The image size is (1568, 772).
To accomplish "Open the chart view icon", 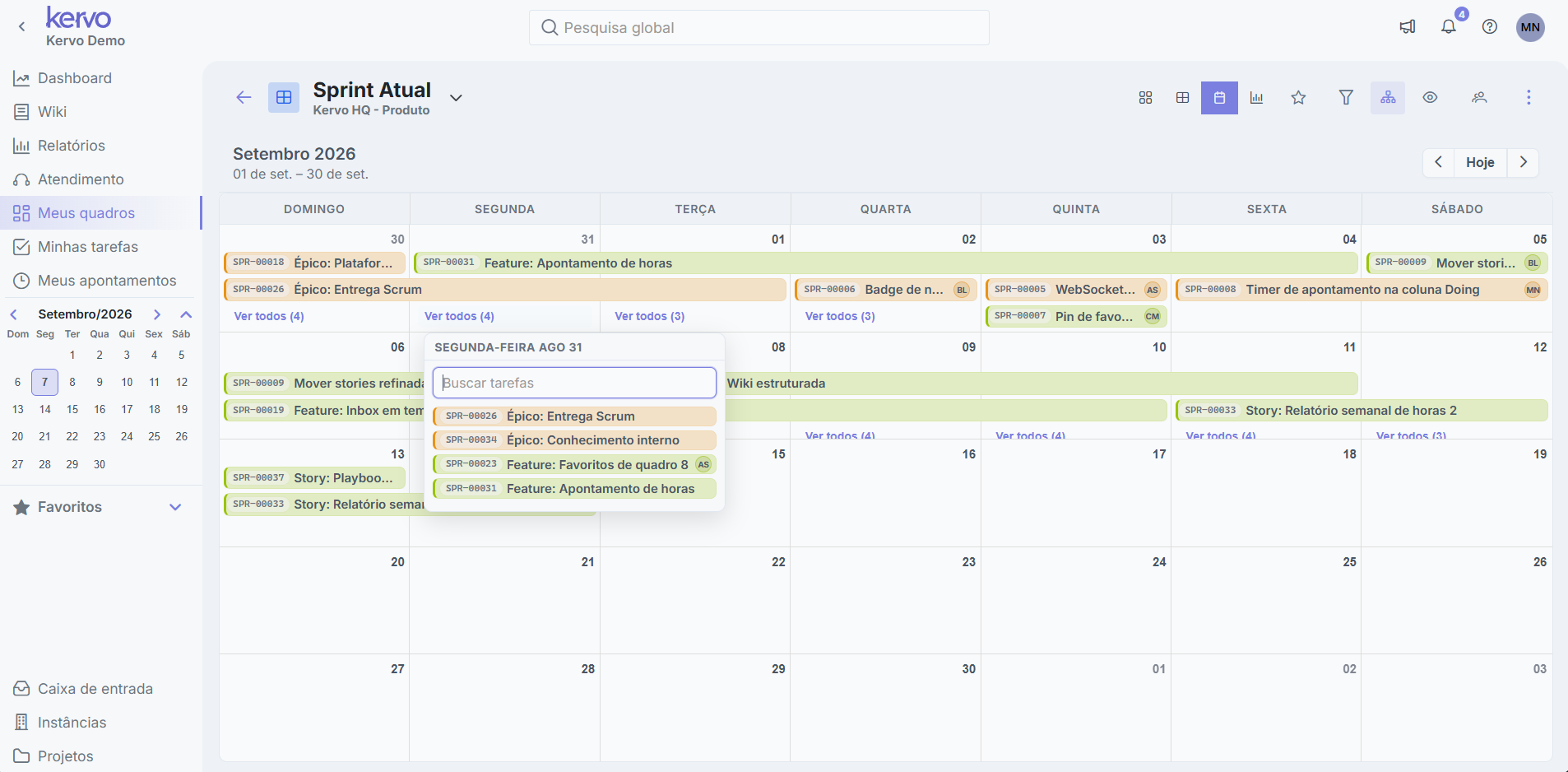I will 1256,98.
